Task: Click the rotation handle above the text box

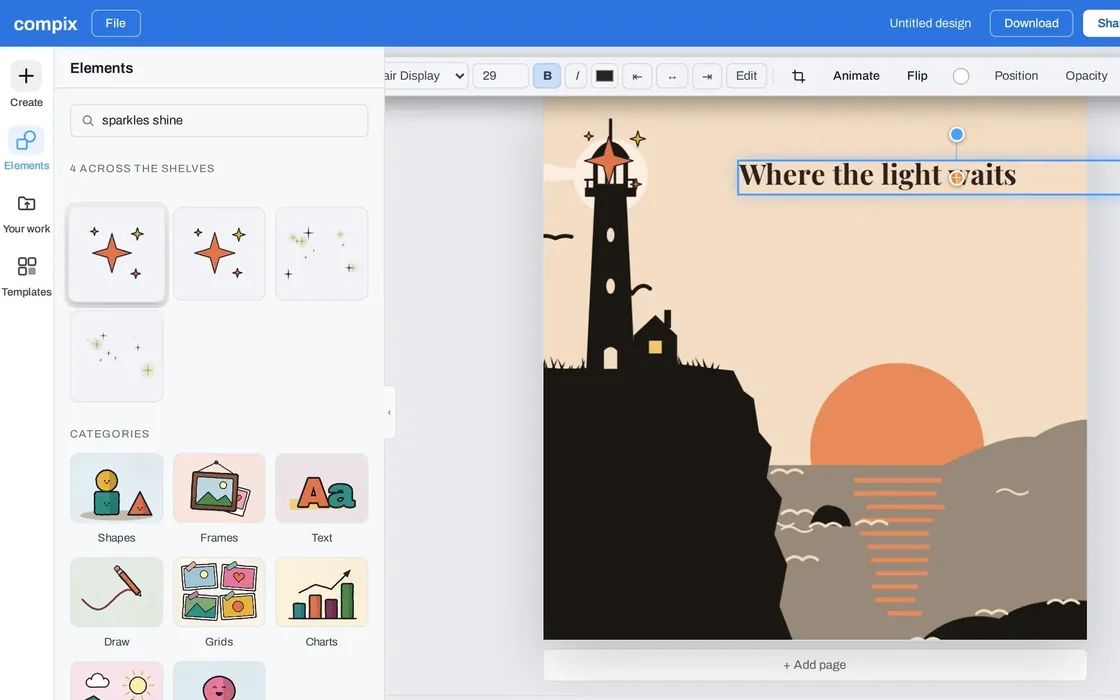Action: point(956,134)
